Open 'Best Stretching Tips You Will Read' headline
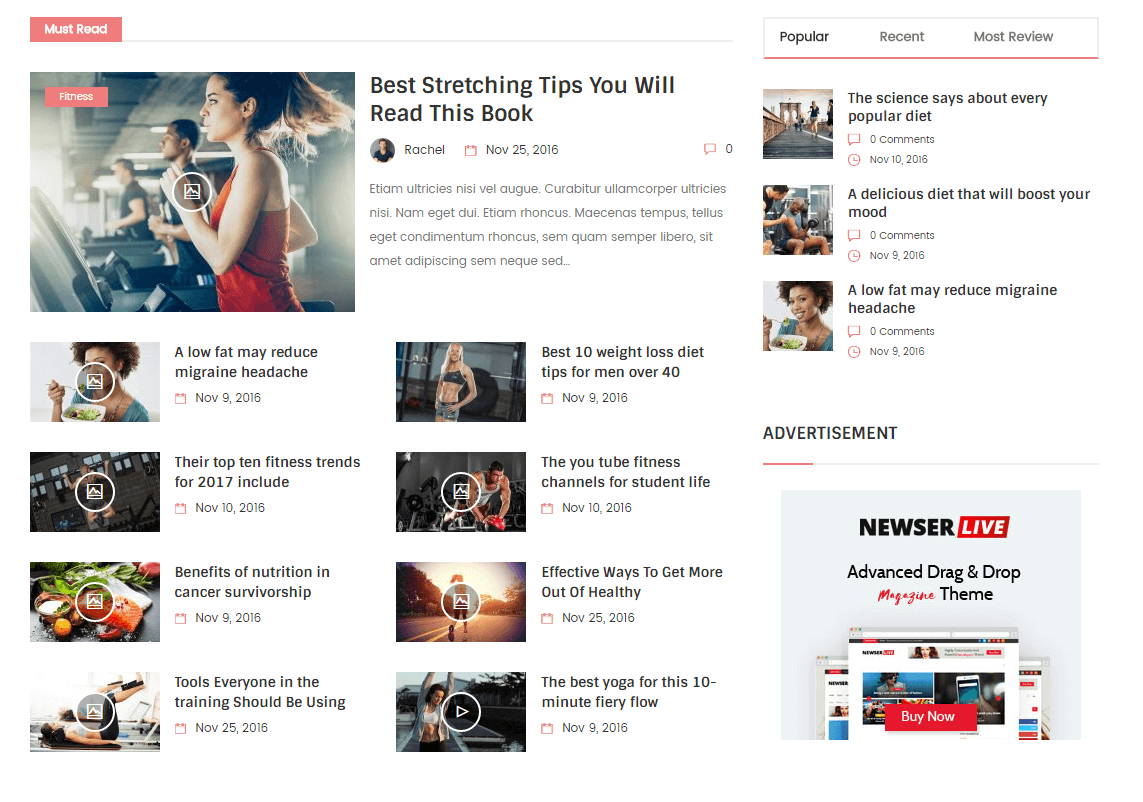Screen dimensions: 1143x802 click(522, 99)
